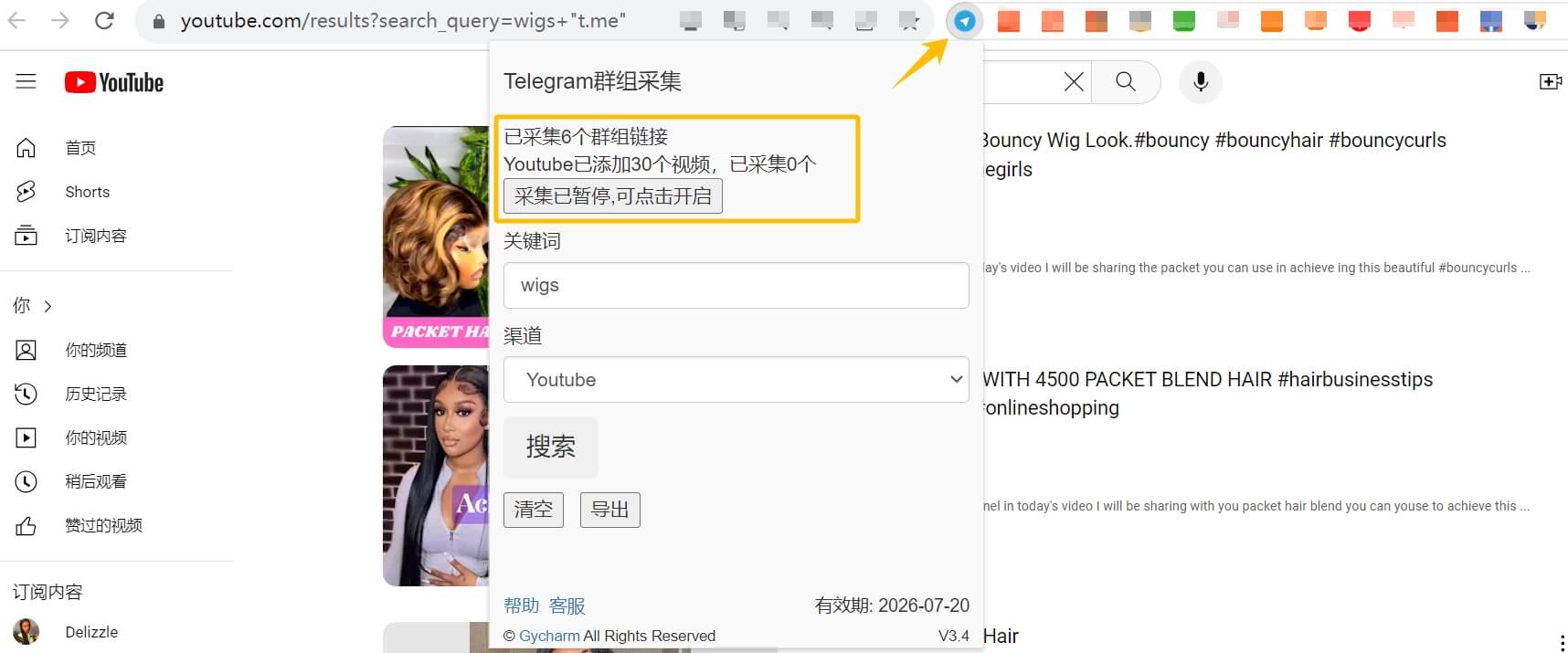Open the 客服 customer service link
The height and width of the screenshot is (653, 1568).
click(567, 606)
